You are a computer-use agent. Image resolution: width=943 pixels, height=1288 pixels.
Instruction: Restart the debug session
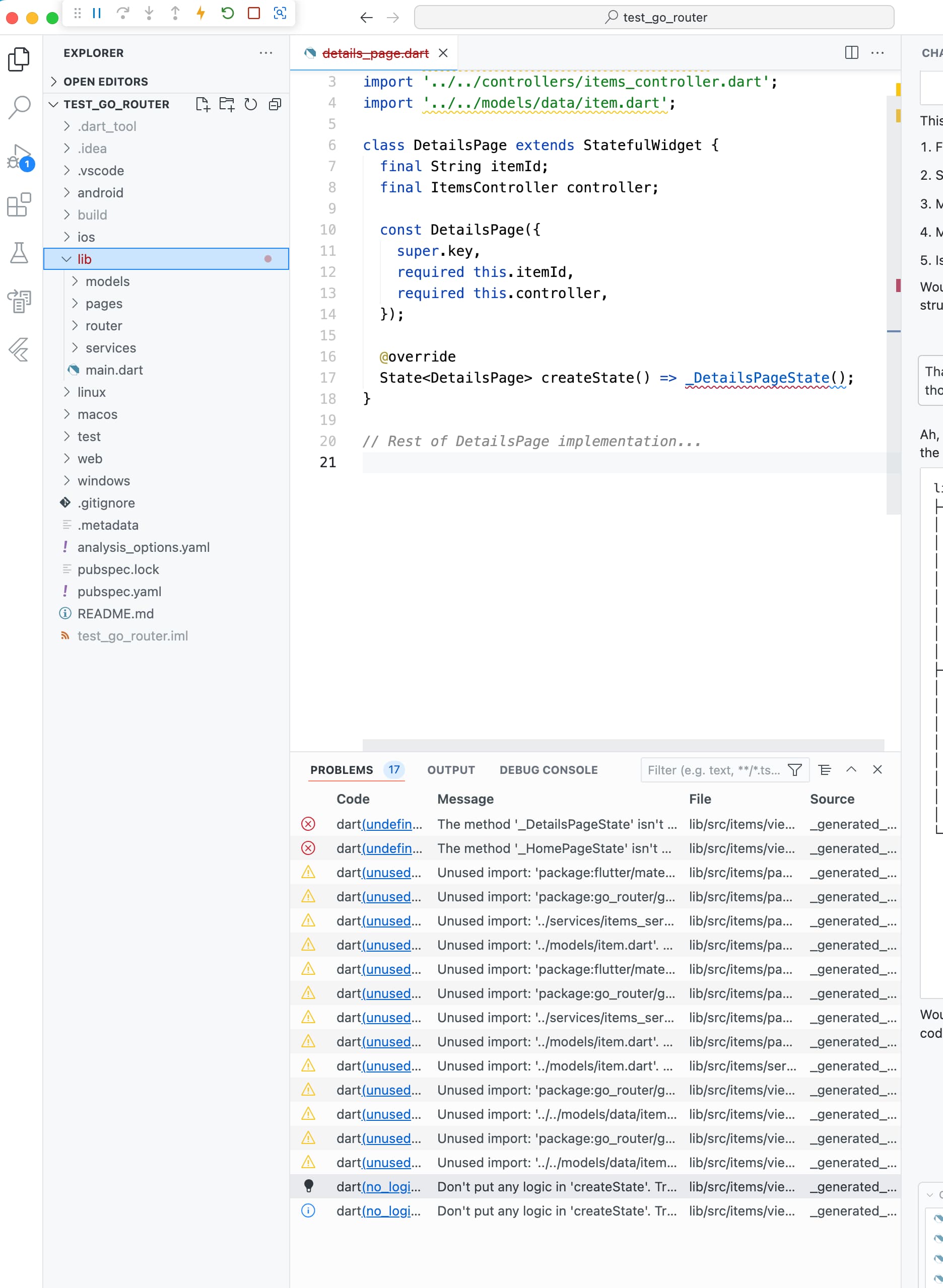click(227, 13)
